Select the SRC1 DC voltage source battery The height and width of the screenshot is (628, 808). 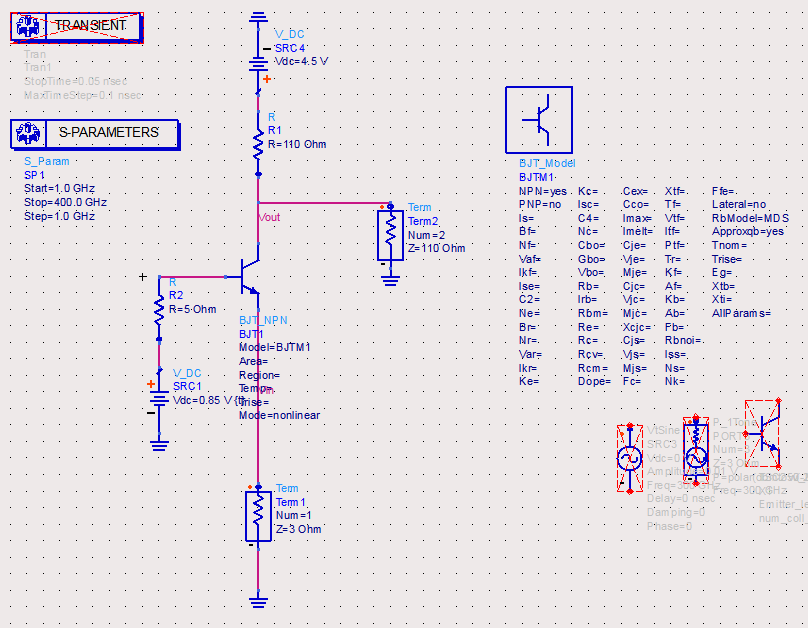pyautogui.click(x=159, y=400)
